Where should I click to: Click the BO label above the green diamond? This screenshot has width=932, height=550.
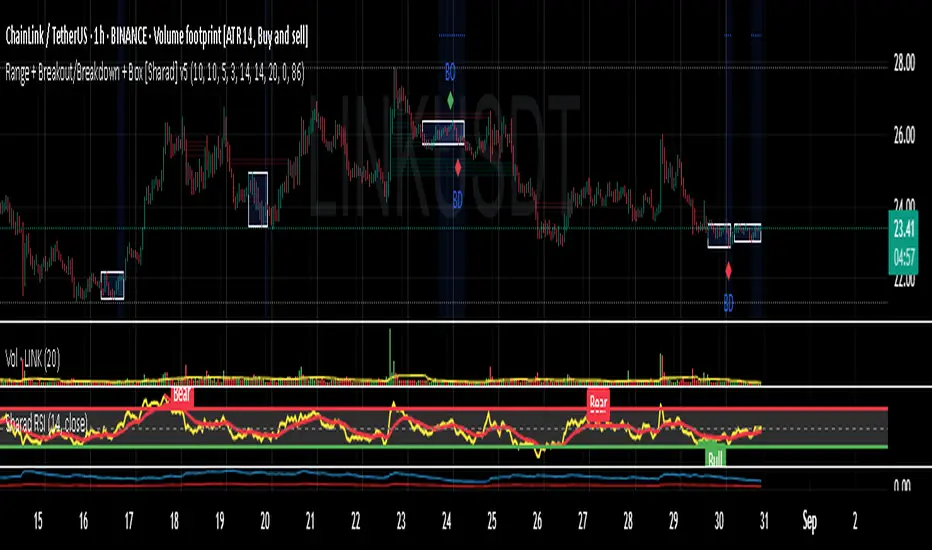coord(450,73)
